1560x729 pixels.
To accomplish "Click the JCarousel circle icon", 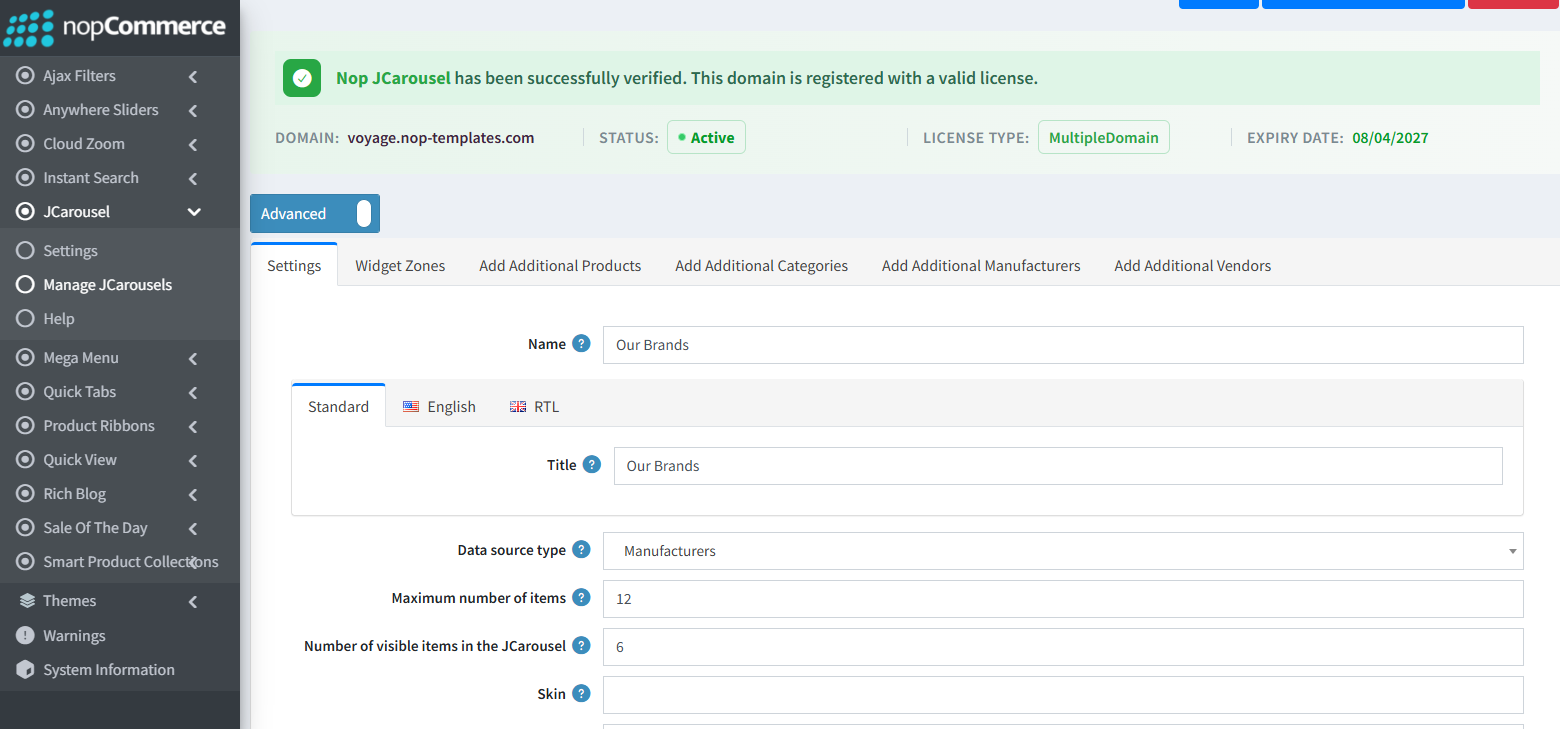I will pyautogui.click(x=26, y=212).
